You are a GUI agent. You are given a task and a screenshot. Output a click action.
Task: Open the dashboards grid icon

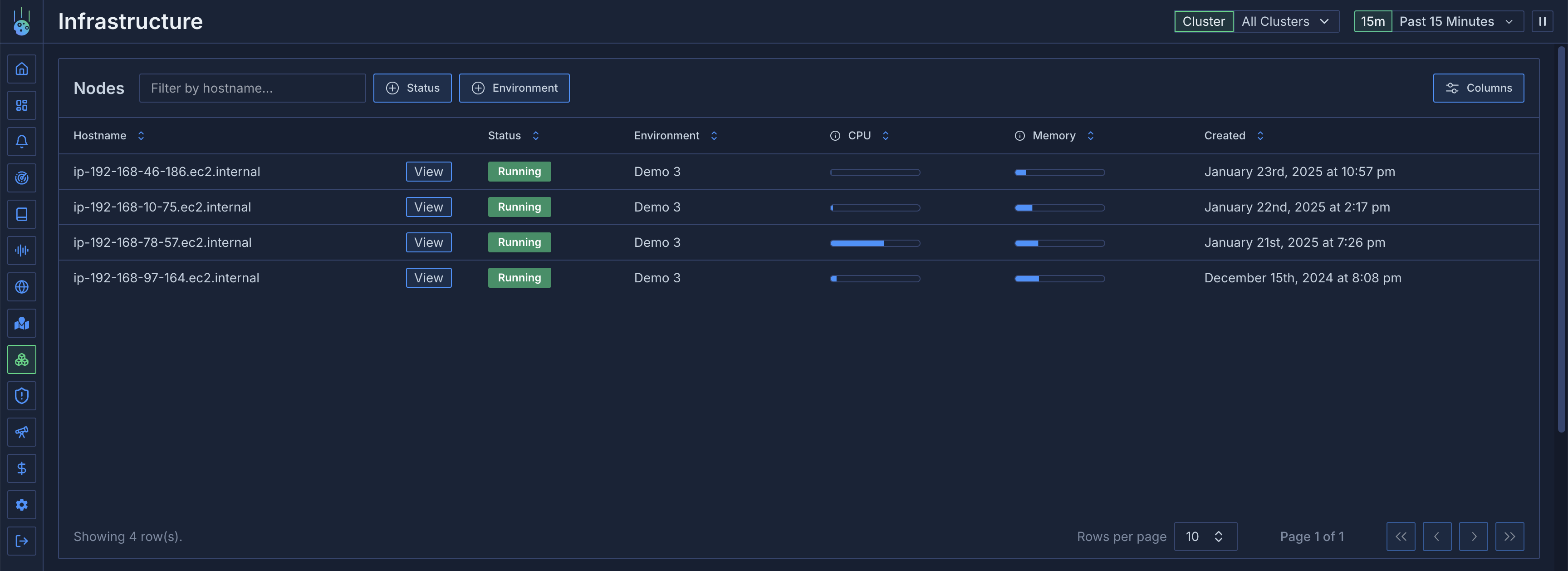[x=21, y=105]
